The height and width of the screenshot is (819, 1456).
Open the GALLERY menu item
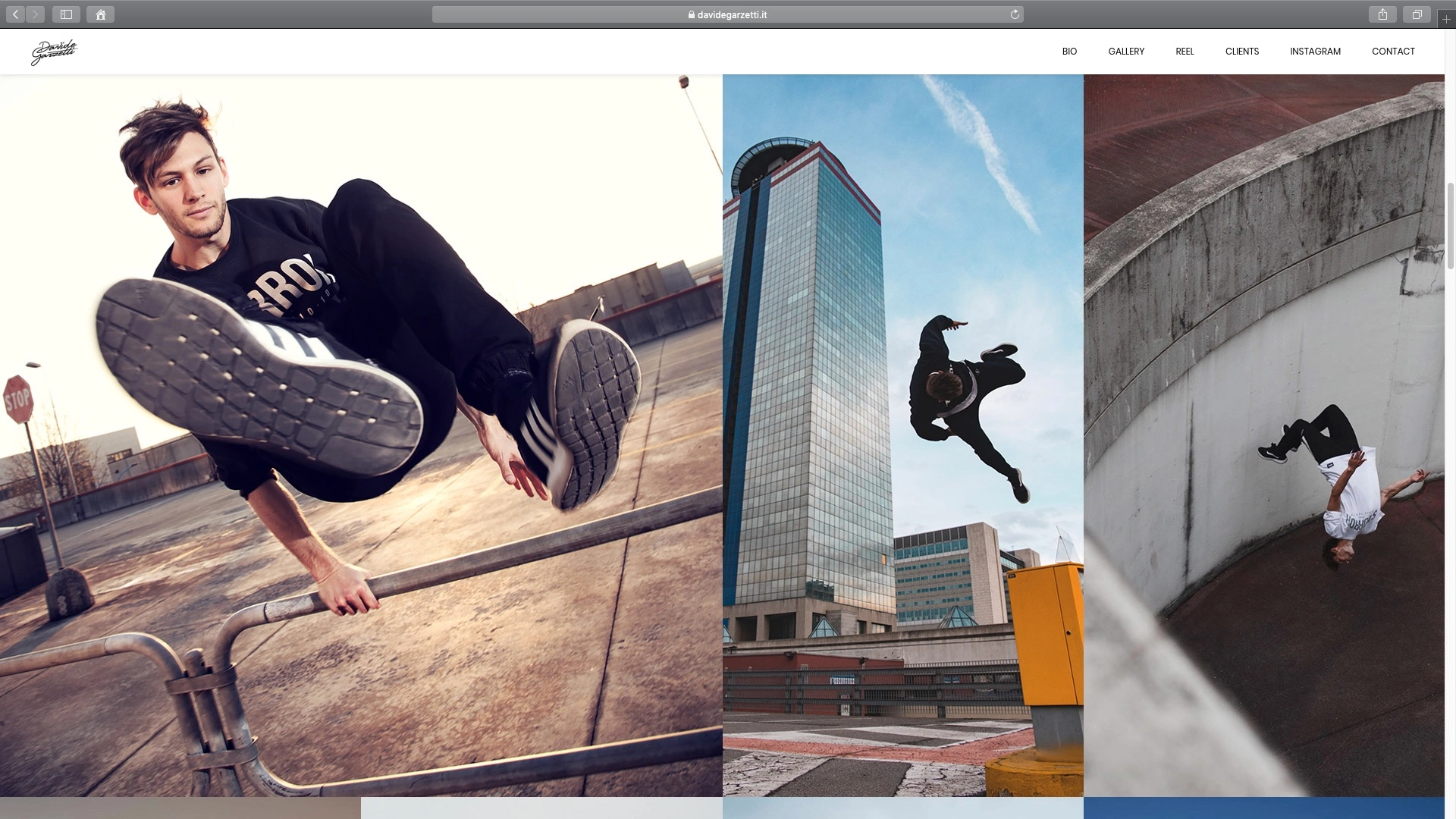(1126, 52)
